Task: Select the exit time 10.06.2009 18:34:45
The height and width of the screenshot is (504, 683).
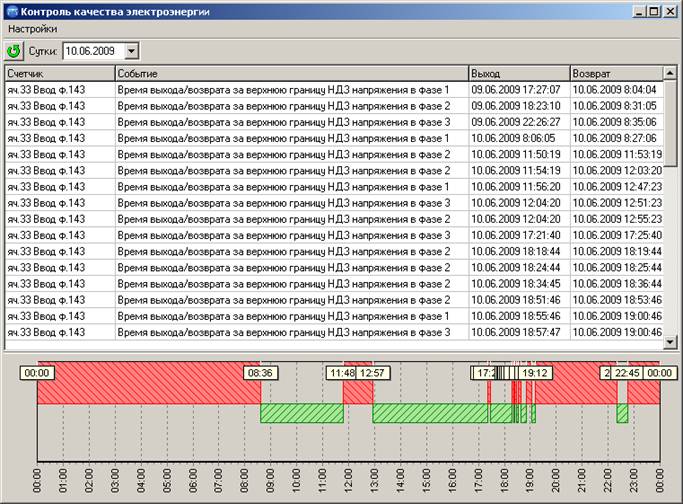Action: (516, 284)
